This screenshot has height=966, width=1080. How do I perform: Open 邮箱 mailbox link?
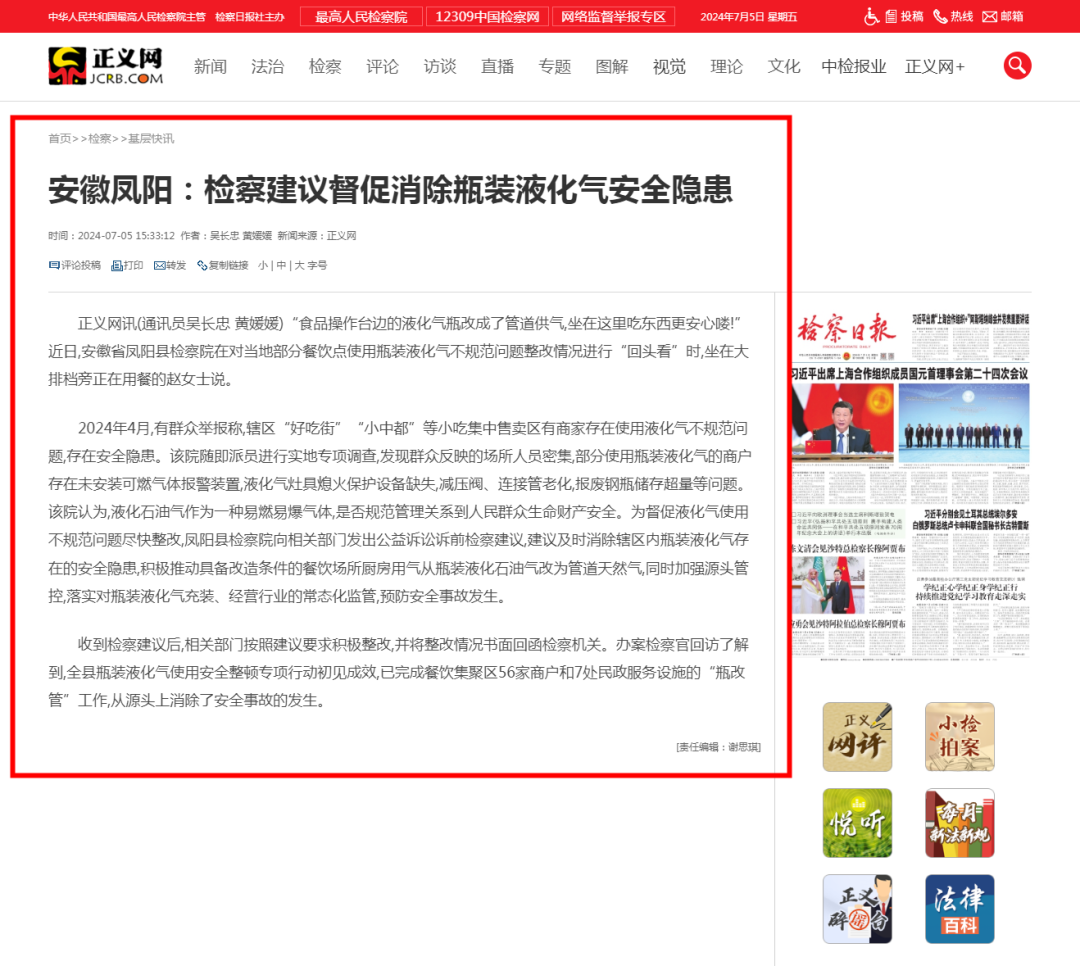pos(1003,17)
